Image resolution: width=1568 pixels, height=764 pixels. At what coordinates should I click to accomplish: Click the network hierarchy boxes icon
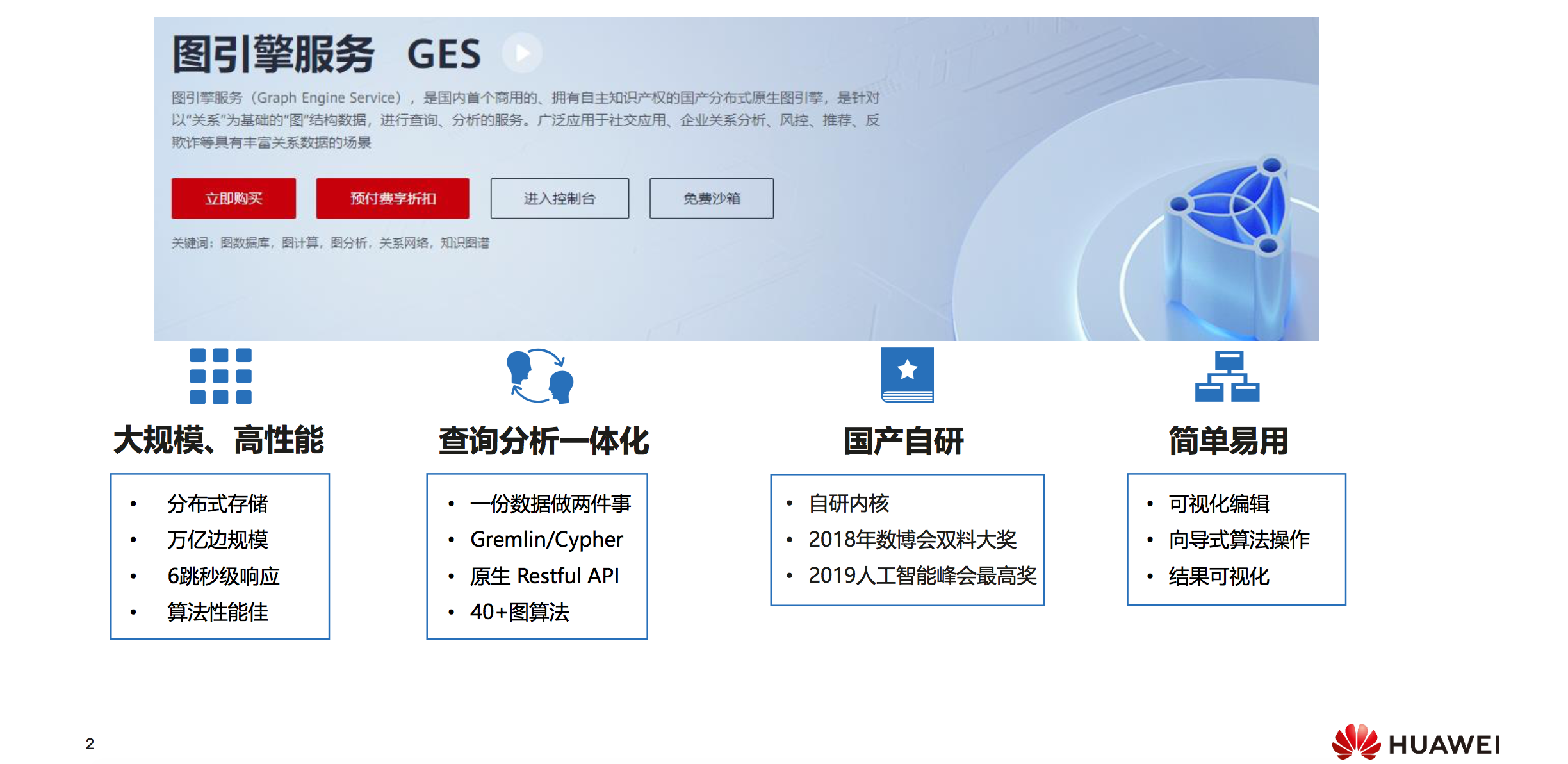1227,376
